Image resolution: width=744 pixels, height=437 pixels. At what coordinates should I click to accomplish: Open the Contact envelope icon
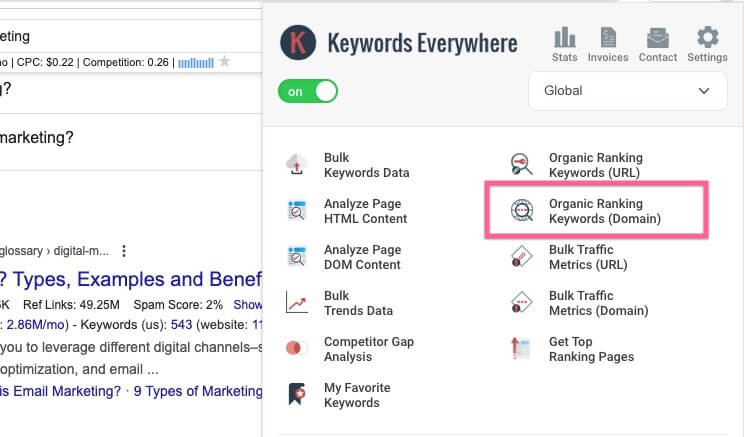tap(658, 37)
